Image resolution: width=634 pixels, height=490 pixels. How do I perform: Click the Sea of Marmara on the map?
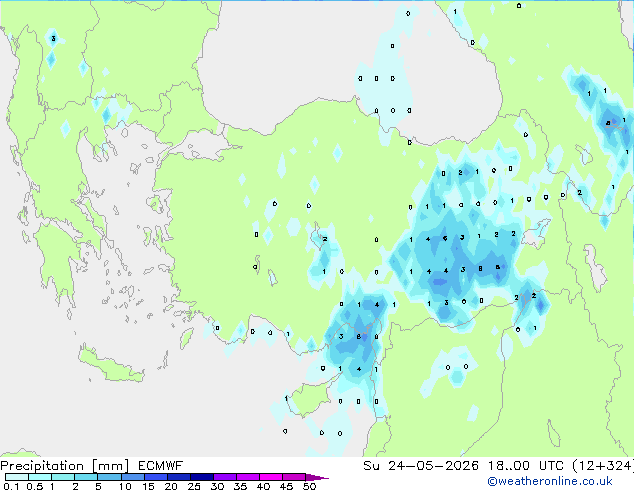[200, 146]
